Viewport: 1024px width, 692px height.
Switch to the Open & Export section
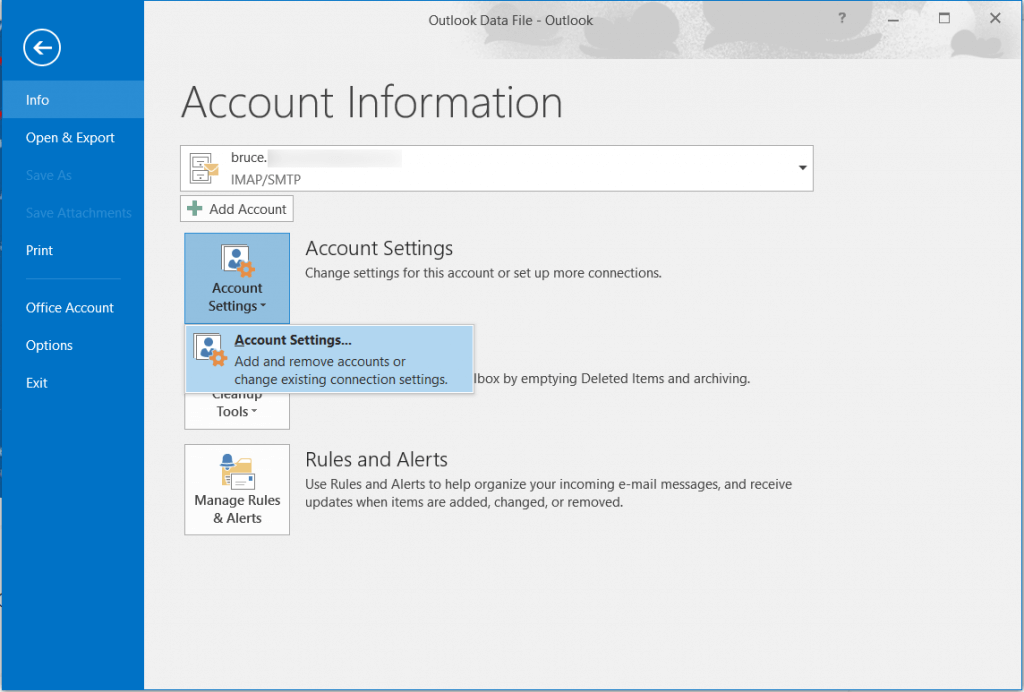click(x=69, y=137)
